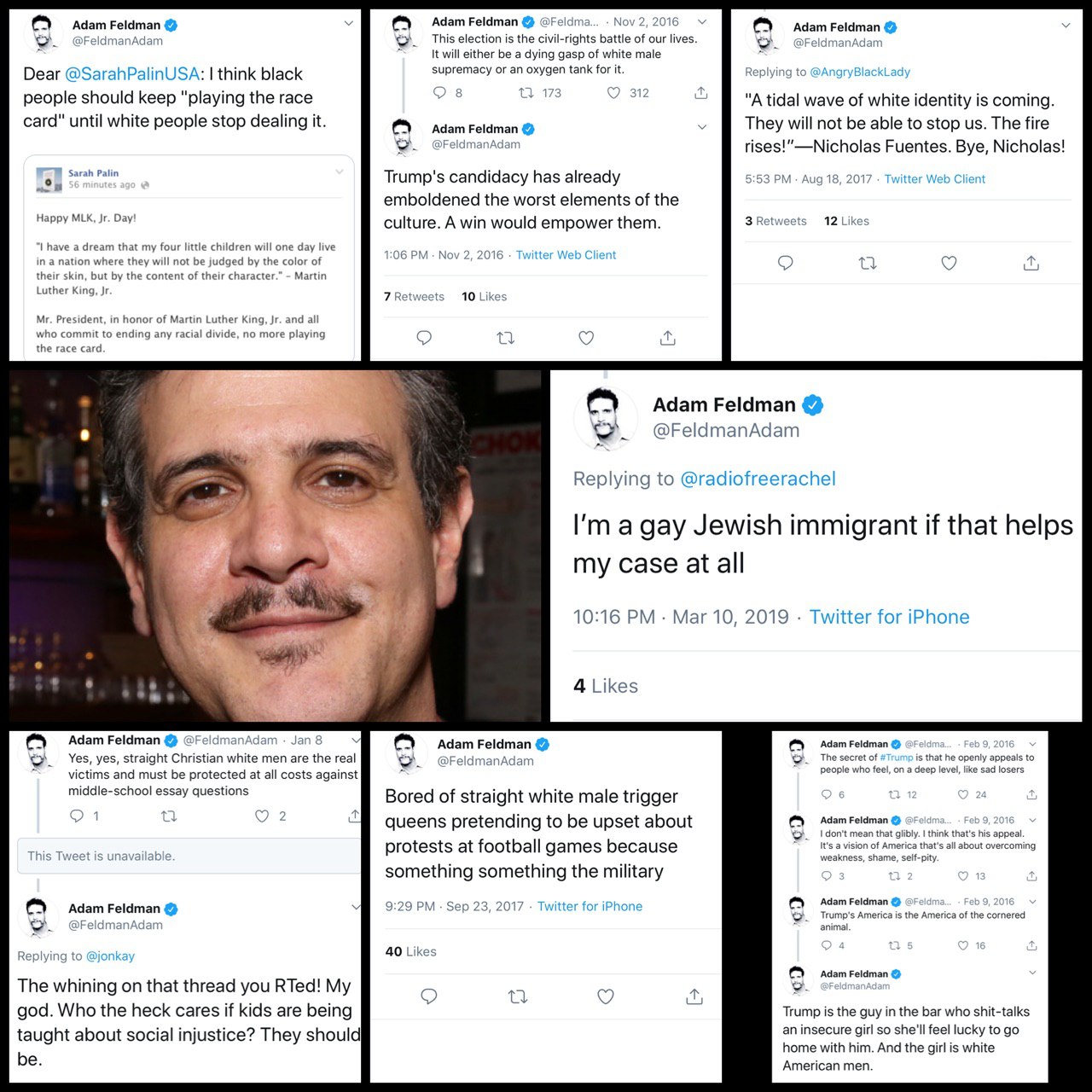Click the 'This Tweet is unavailable.' box
The image size is (1092, 1092).
[189, 856]
